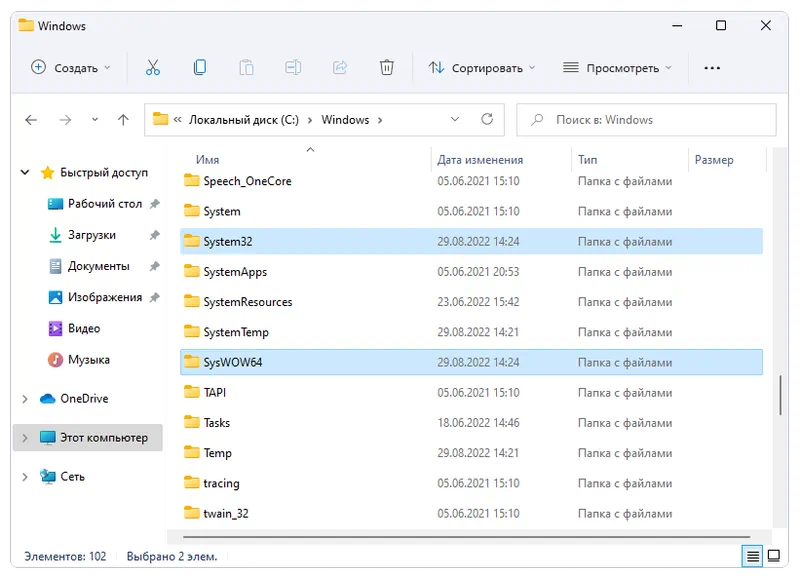Click the search magnifier icon

[x=537, y=120]
